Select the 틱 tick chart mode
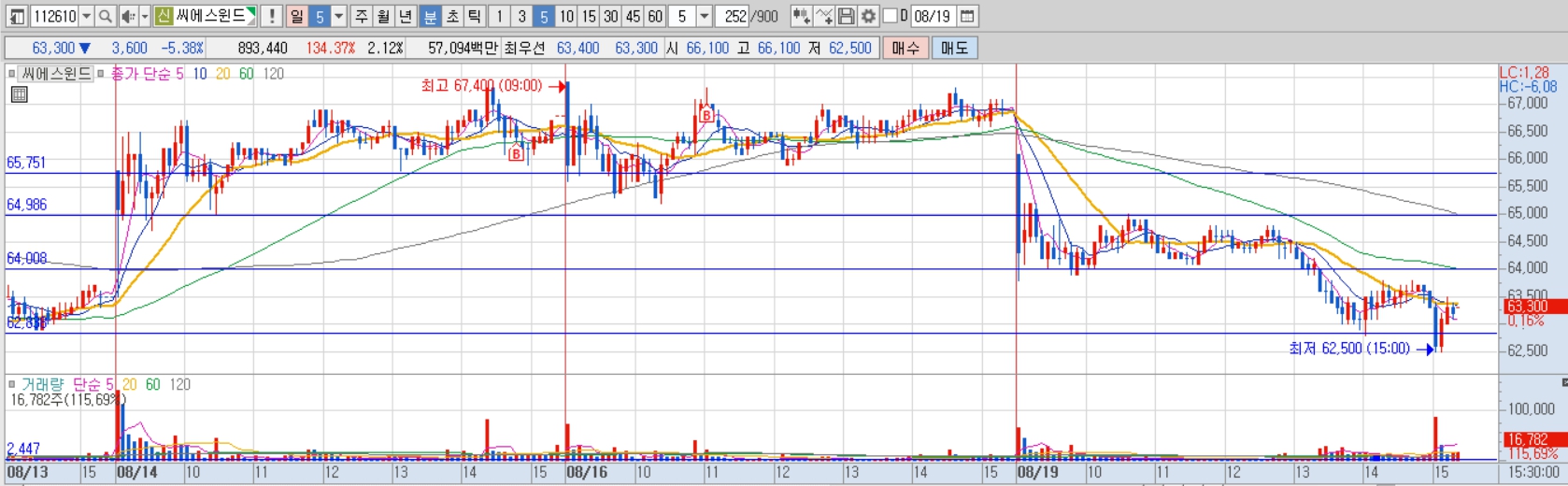Screen dimensions: 1568x486 point(475,16)
